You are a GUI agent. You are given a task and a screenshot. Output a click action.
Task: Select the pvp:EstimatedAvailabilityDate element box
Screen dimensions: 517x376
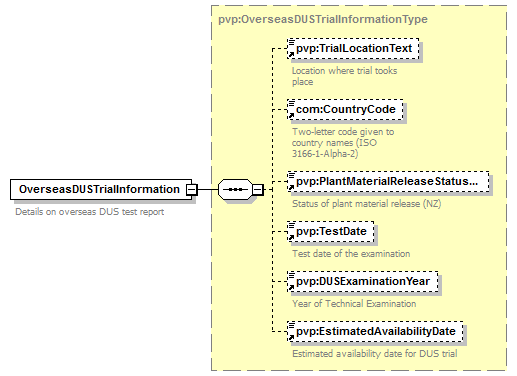pos(375,332)
